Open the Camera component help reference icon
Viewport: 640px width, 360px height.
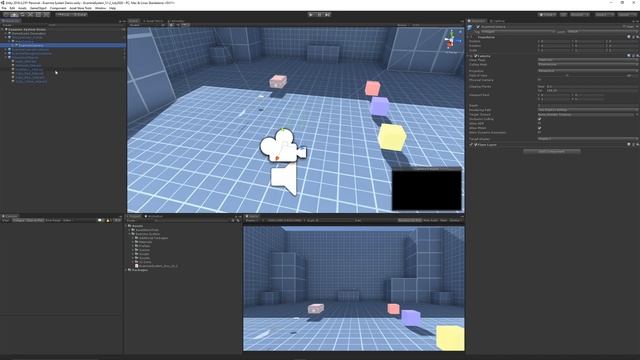pyautogui.click(x=629, y=56)
